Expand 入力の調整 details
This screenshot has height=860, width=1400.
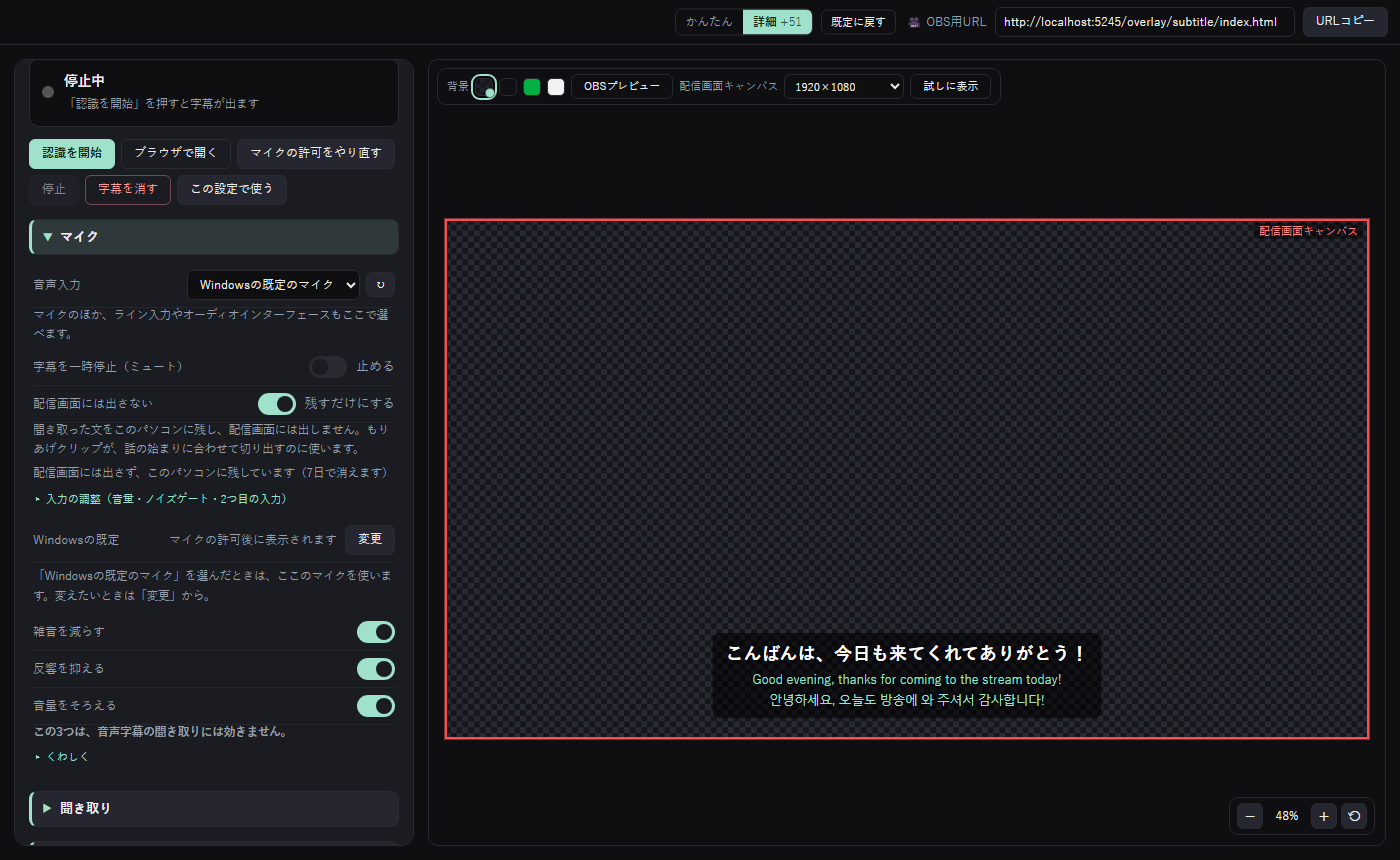(x=160, y=498)
